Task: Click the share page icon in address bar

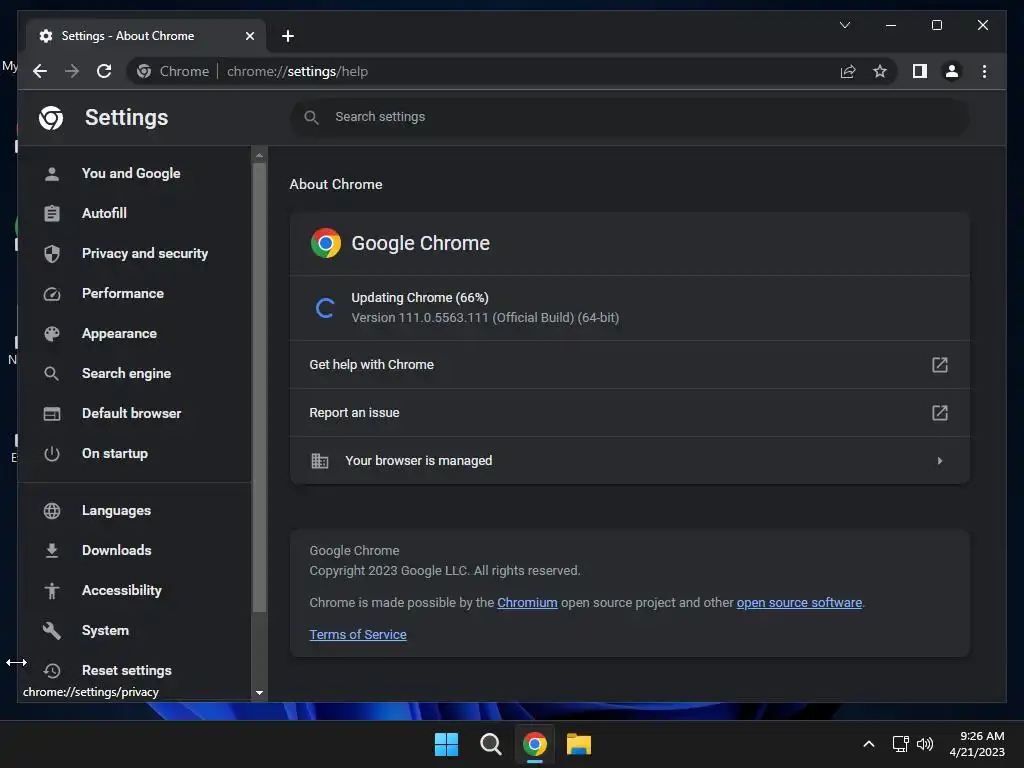Action: pos(848,71)
